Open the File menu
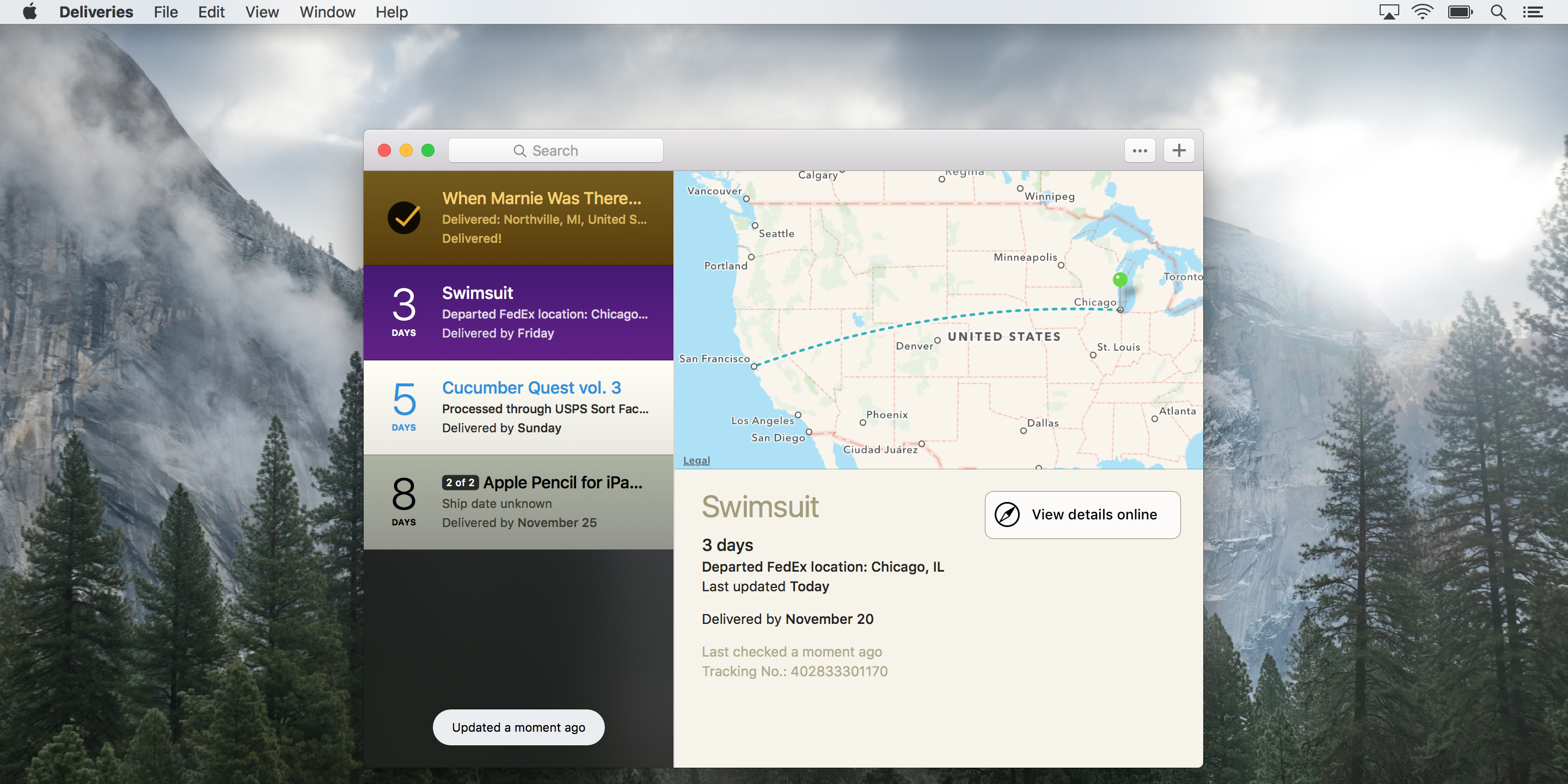This screenshot has height=784, width=1568. click(x=166, y=11)
